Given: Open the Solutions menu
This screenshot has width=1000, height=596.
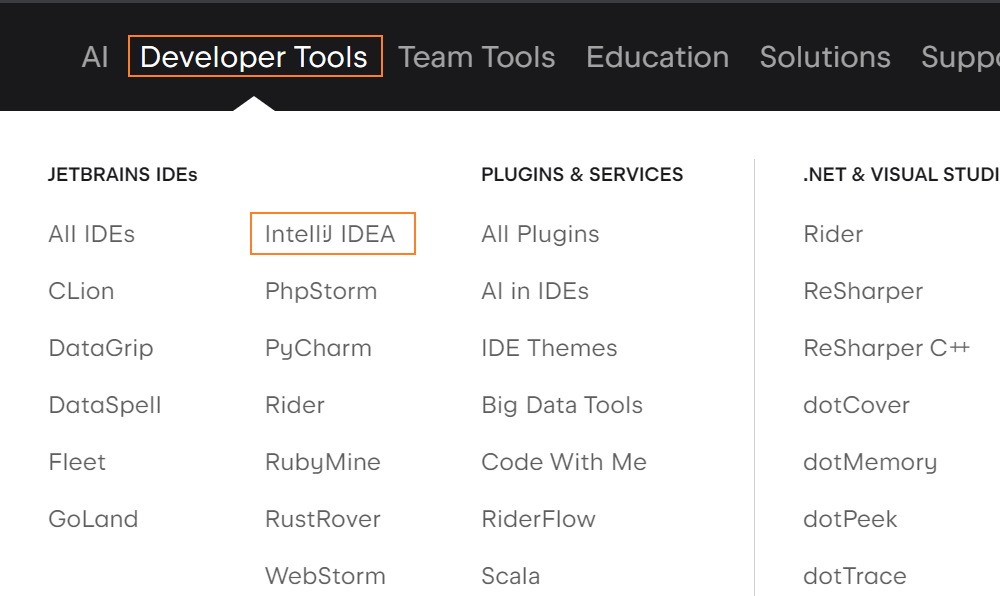Looking at the screenshot, I should click(x=825, y=57).
